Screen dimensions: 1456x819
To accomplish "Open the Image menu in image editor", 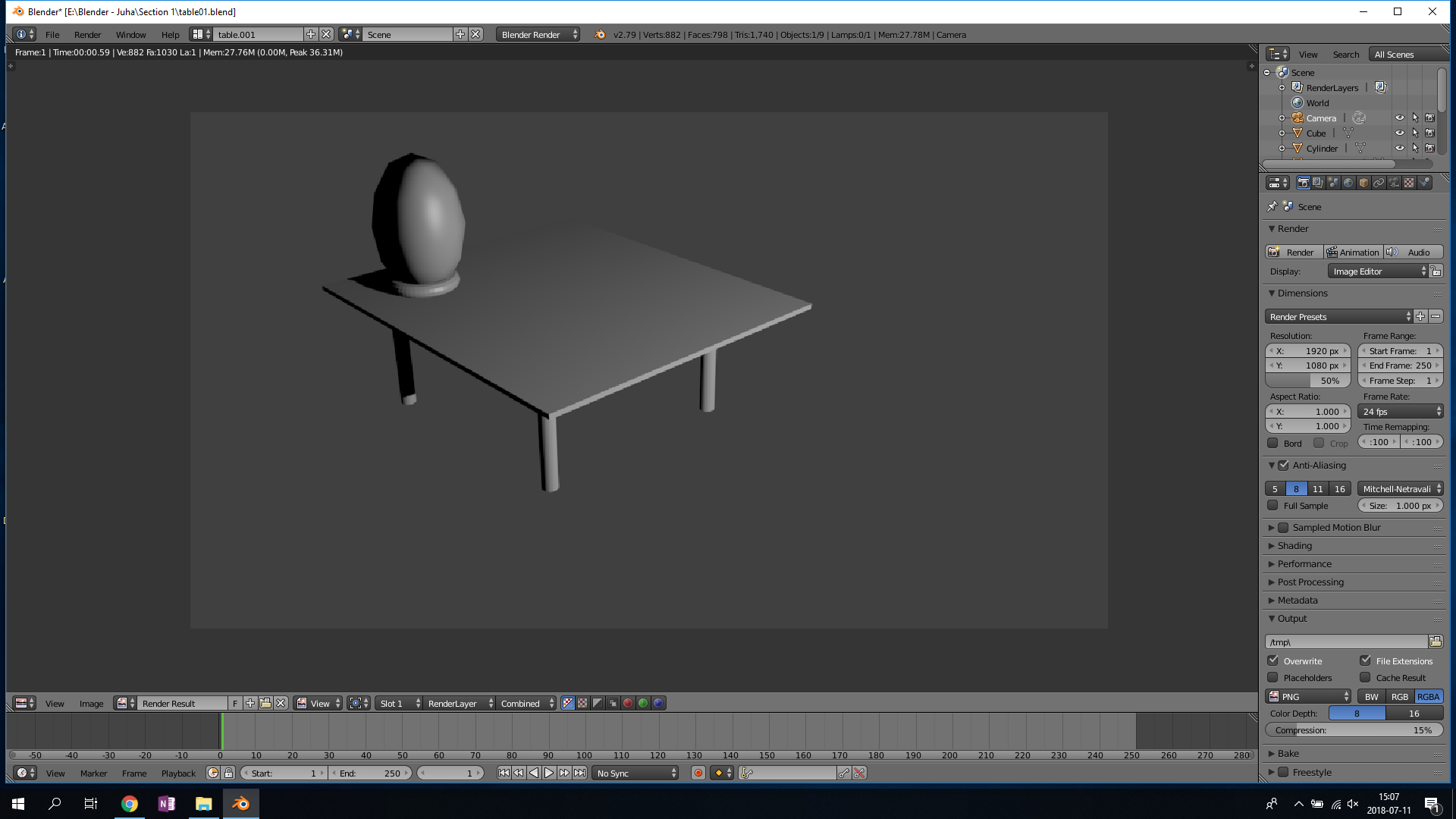I will pyautogui.click(x=92, y=703).
